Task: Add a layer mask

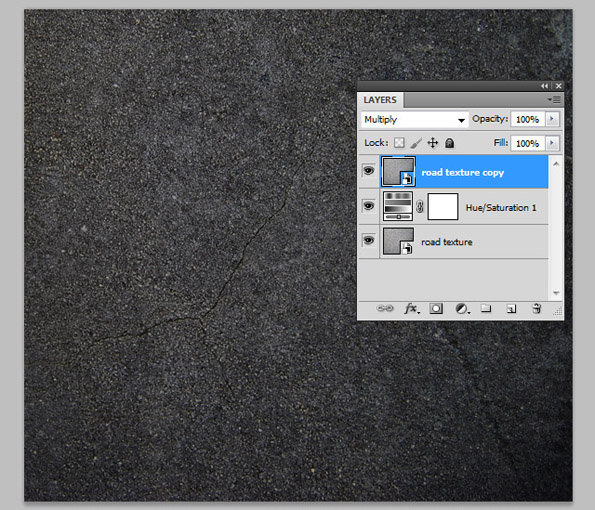Action: click(x=436, y=309)
